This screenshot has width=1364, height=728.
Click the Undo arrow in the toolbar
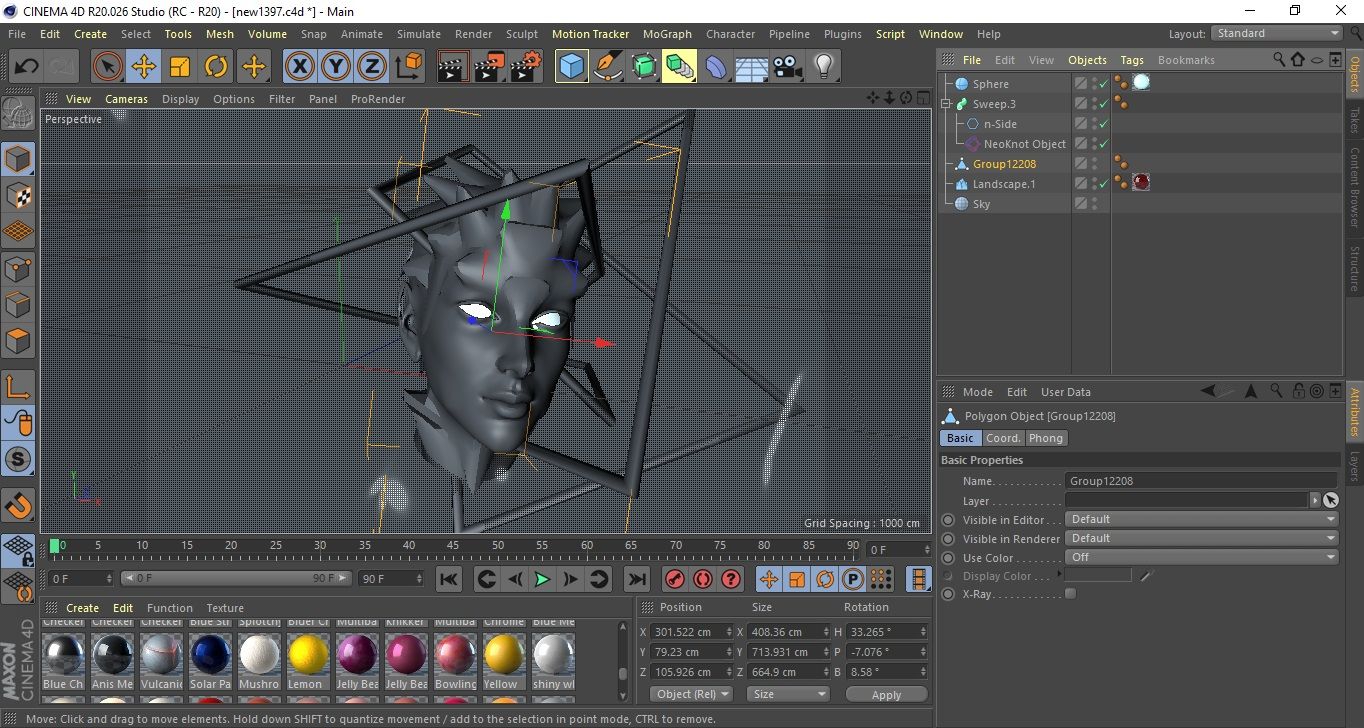pos(27,67)
